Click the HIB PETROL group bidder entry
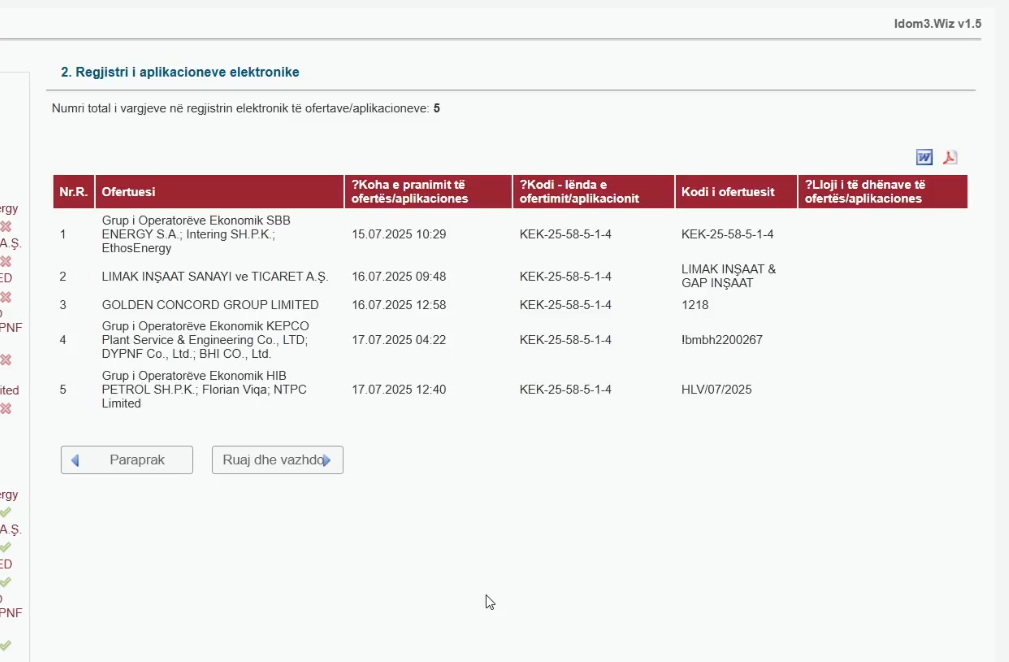The width and height of the screenshot is (1009, 662). pyautogui.click(x=195, y=390)
